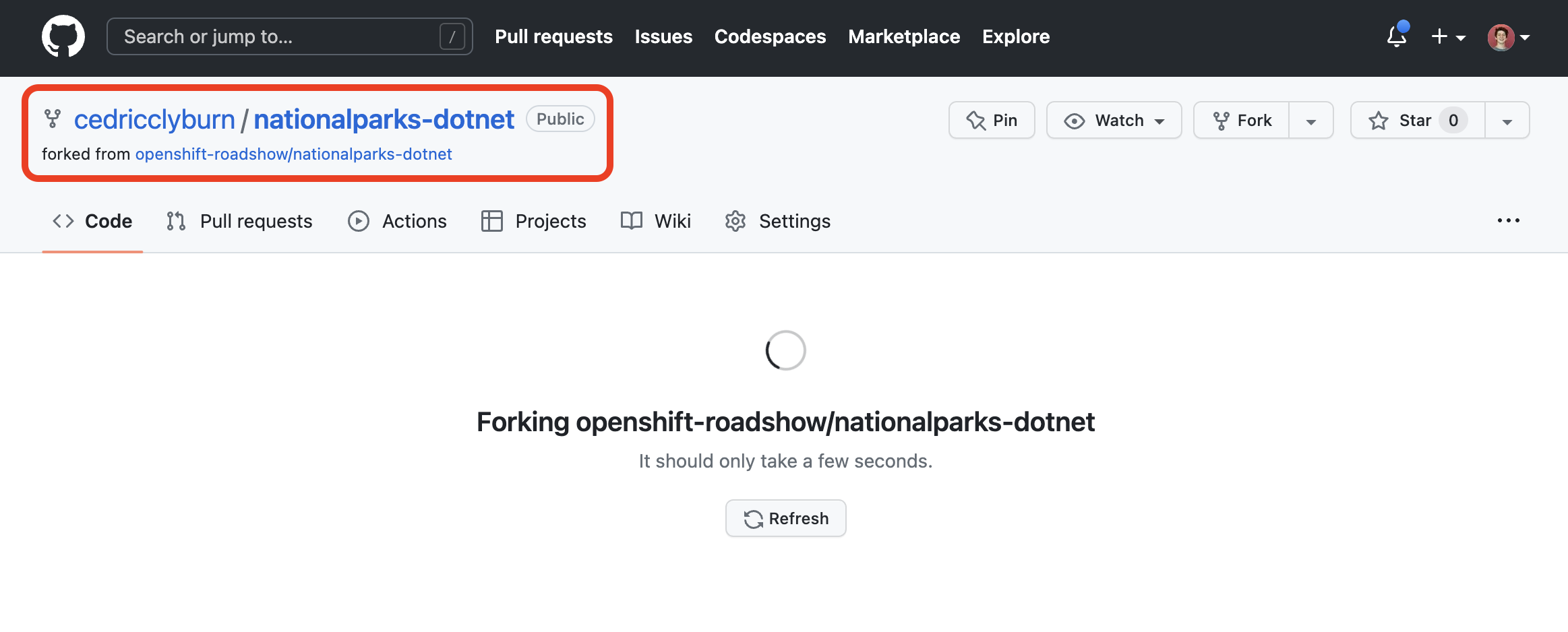Click the cedricclyburn owner link
The height and width of the screenshot is (632, 1568).
tap(154, 119)
